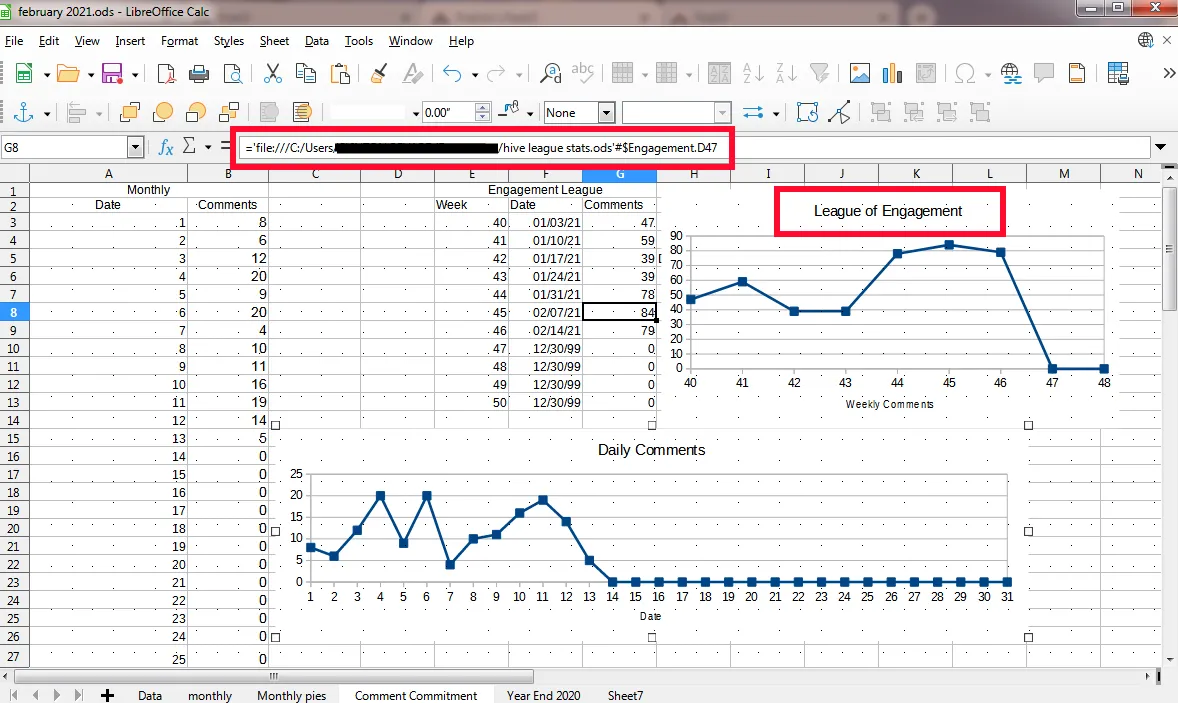Click inside the formula input line
This screenshot has width=1178, height=703.
695,147
